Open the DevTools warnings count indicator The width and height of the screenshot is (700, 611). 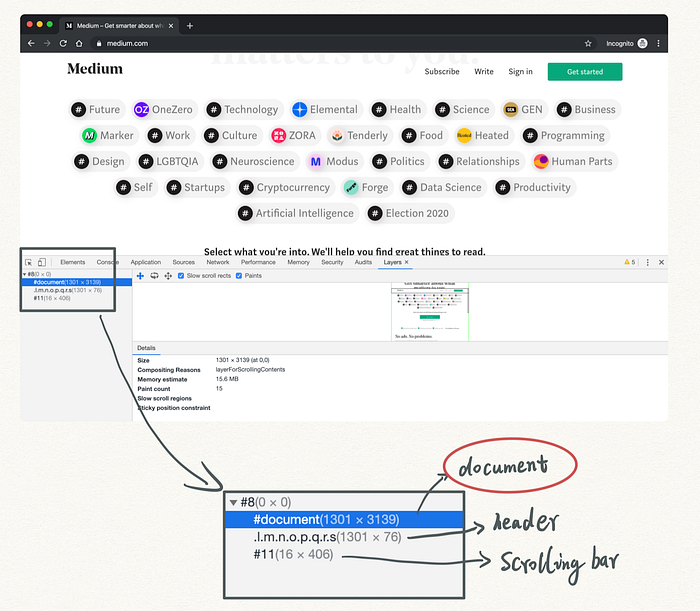tap(629, 262)
